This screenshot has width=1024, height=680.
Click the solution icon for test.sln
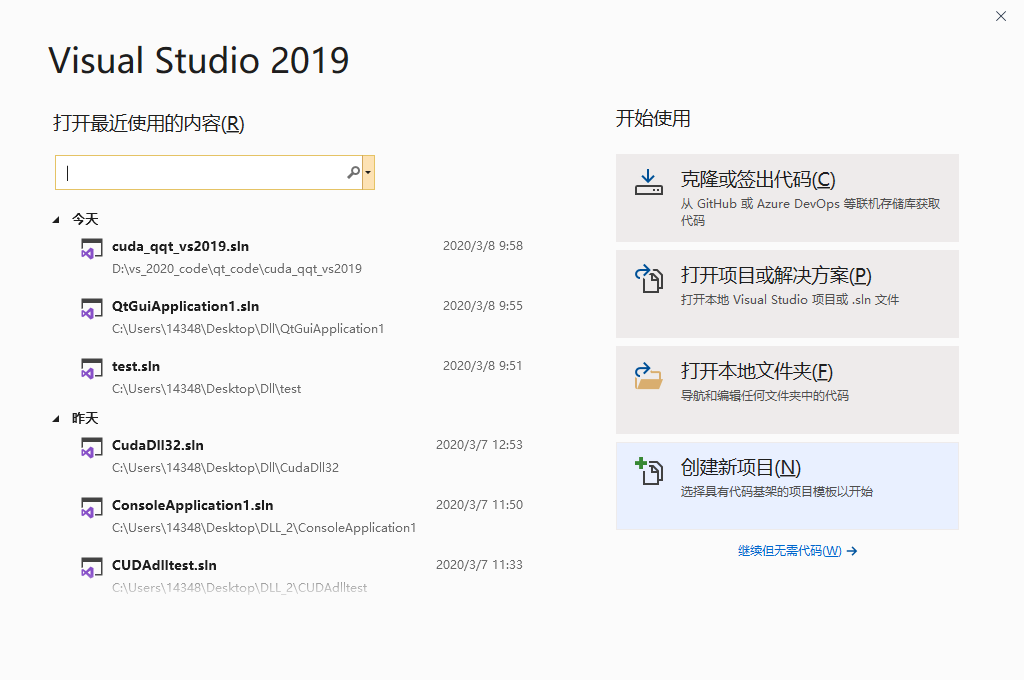click(91, 368)
